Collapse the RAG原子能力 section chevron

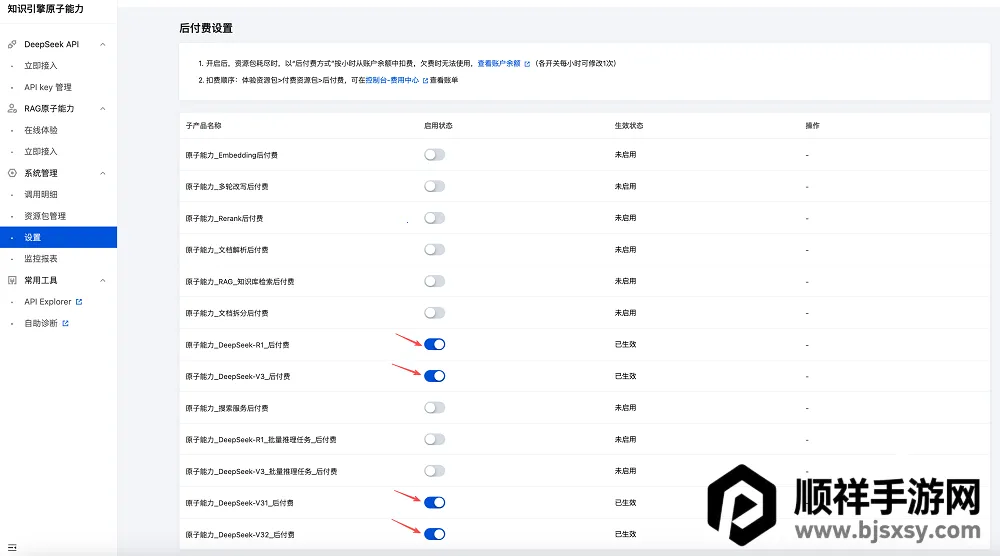[103, 109]
